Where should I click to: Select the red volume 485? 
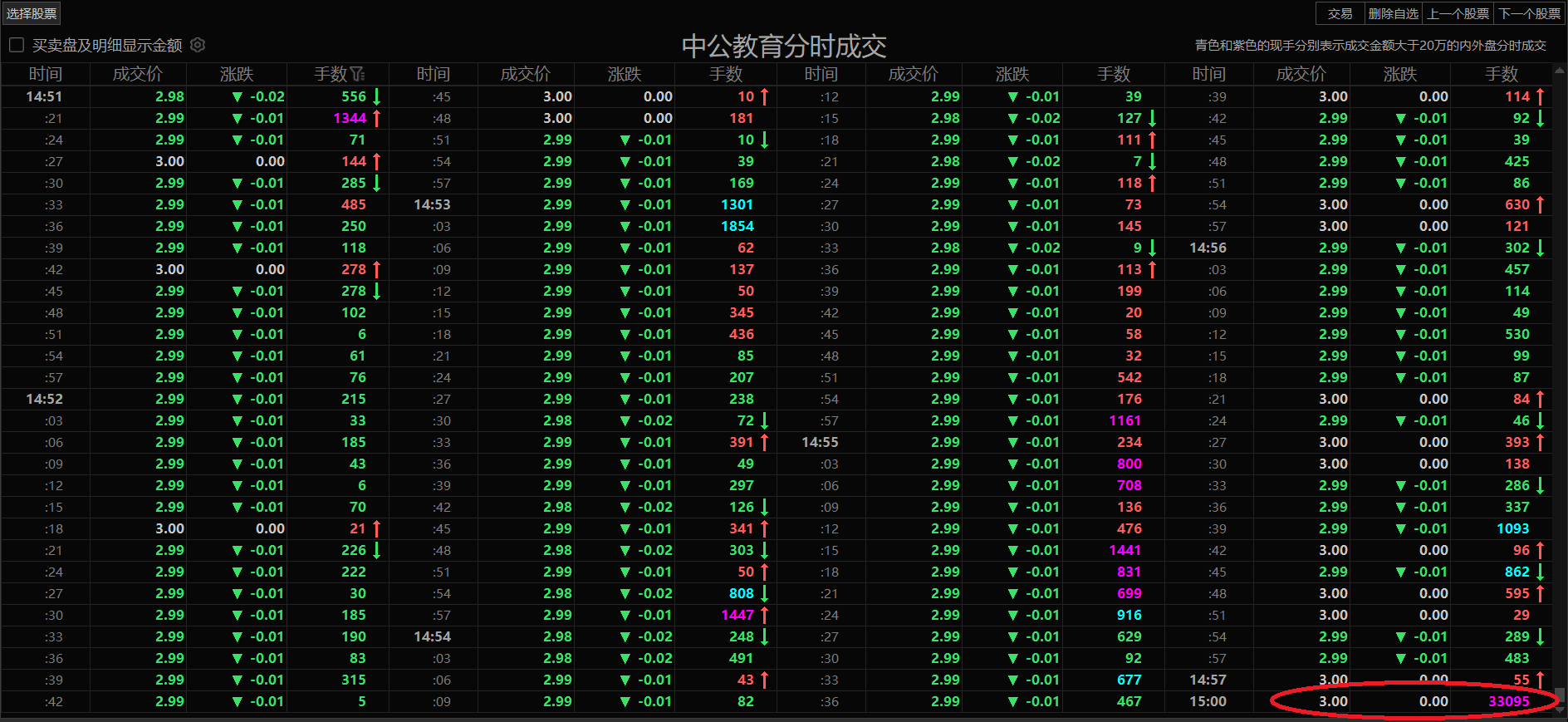point(354,204)
